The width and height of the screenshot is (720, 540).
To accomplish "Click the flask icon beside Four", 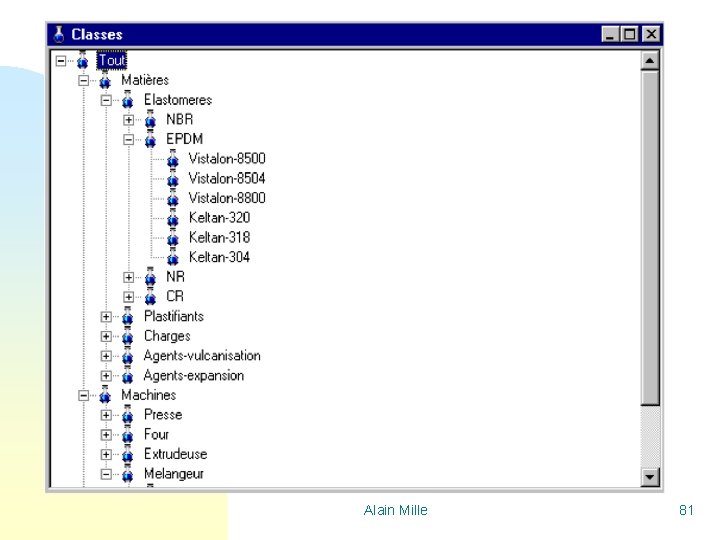I will pyautogui.click(x=128, y=435).
